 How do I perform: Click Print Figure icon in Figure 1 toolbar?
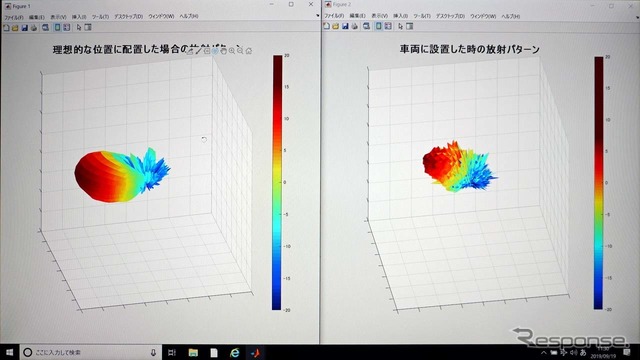[x=34, y=28]
